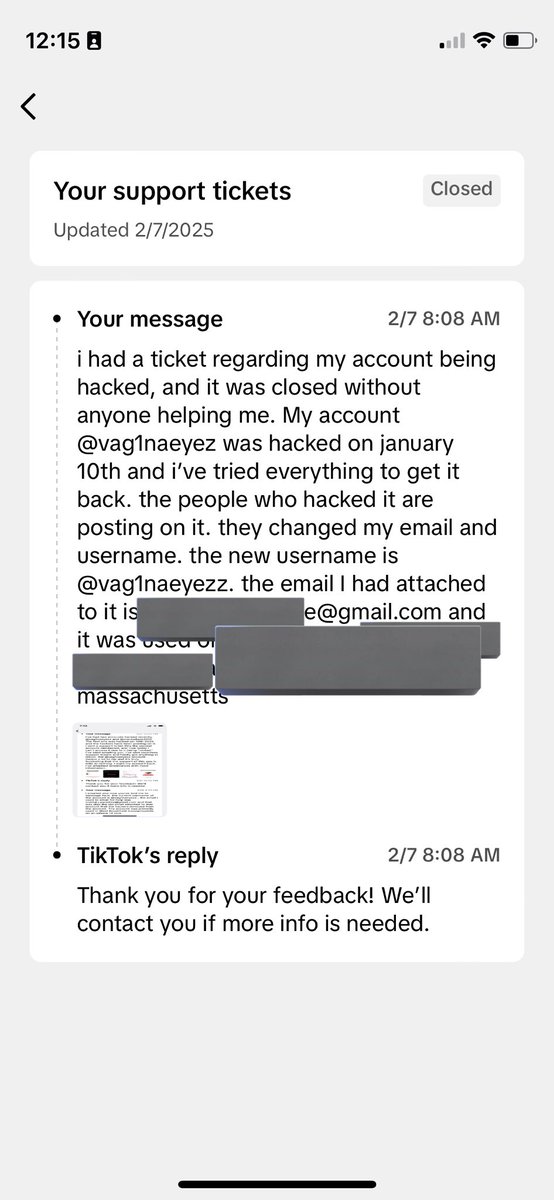Tap the back arrow icon
The width and height of the screenshot is (554, 1200).
click(28, 106)
